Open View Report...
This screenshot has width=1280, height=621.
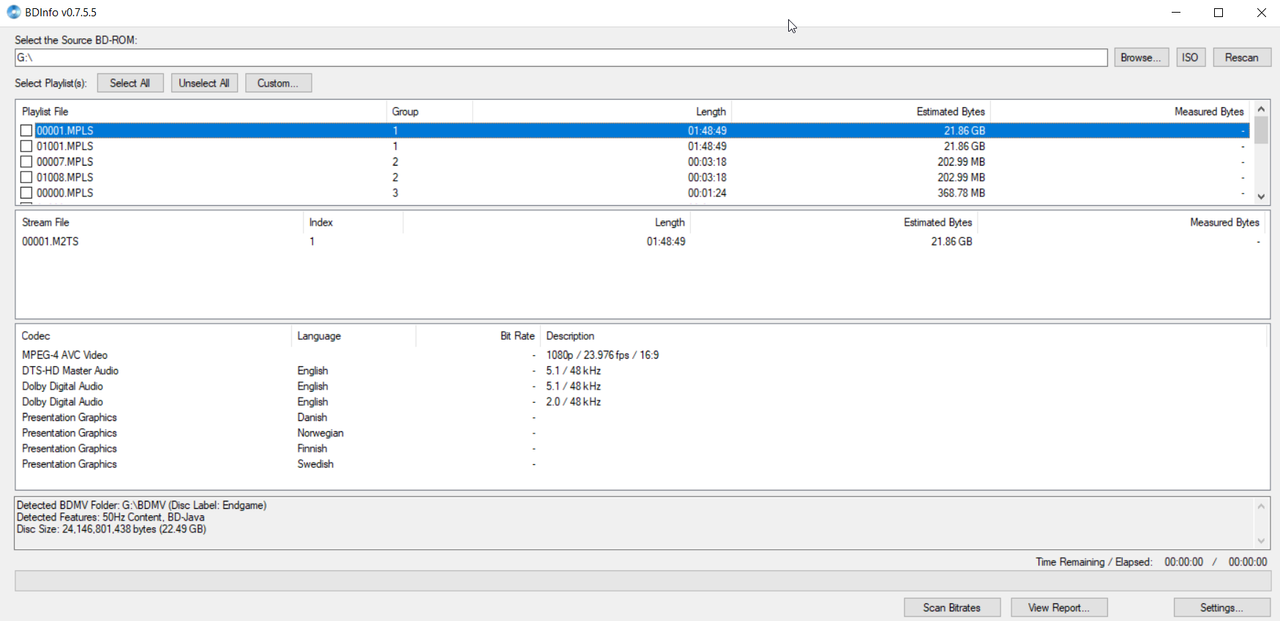coord(1058,607)
